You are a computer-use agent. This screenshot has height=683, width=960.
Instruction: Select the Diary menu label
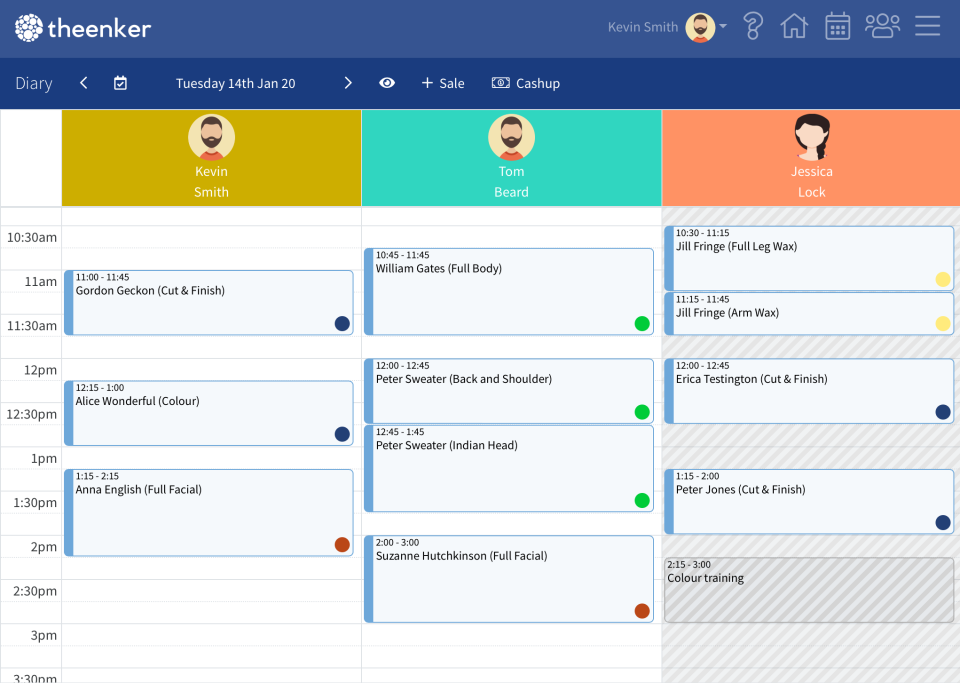click(33, 83)
